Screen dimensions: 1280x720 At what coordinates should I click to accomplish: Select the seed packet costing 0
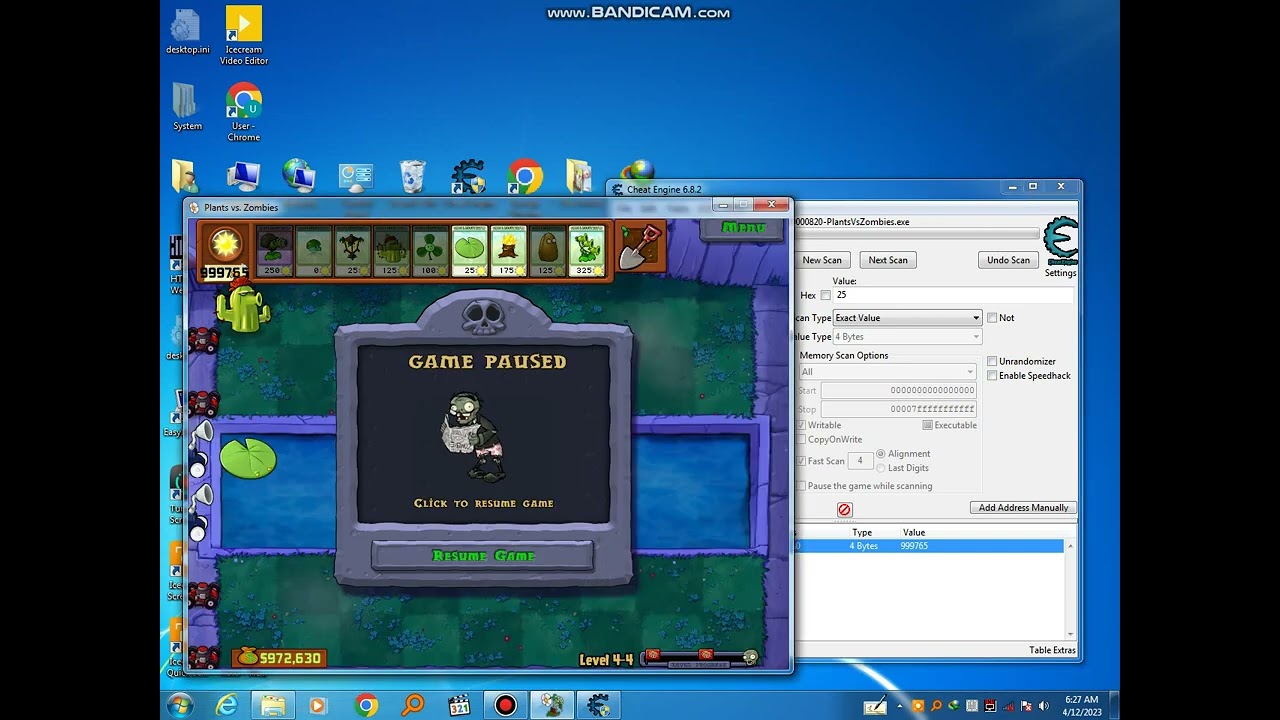[314, 251]
